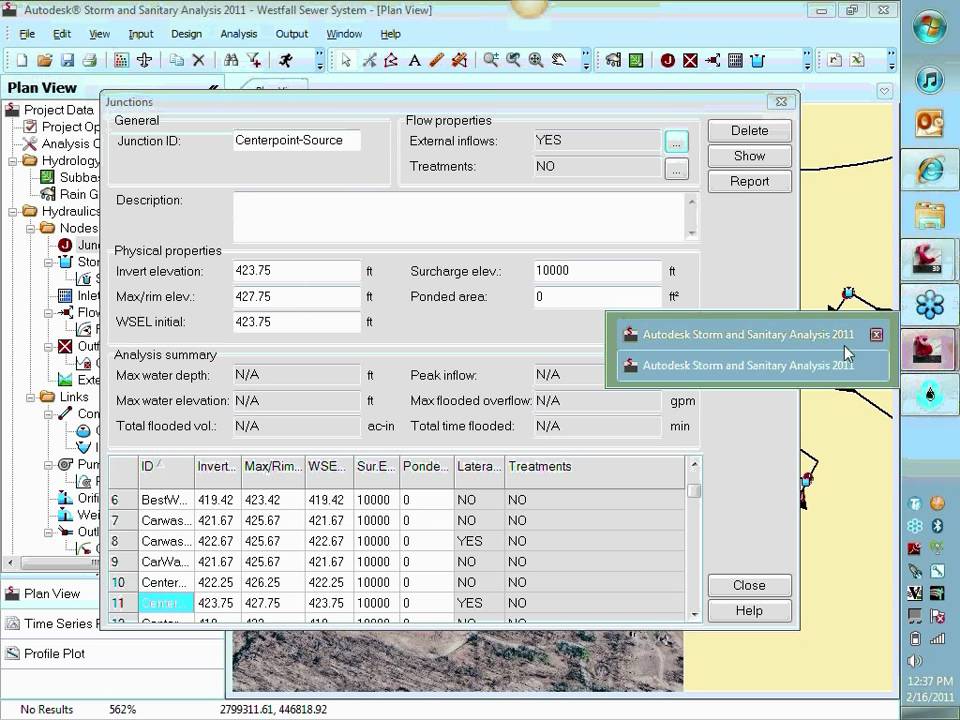The width and height of the screenshot is (960, 720).
Task: Collapse the Nodes folder expander
Action: pyautogui.click(x=31, y=228)
